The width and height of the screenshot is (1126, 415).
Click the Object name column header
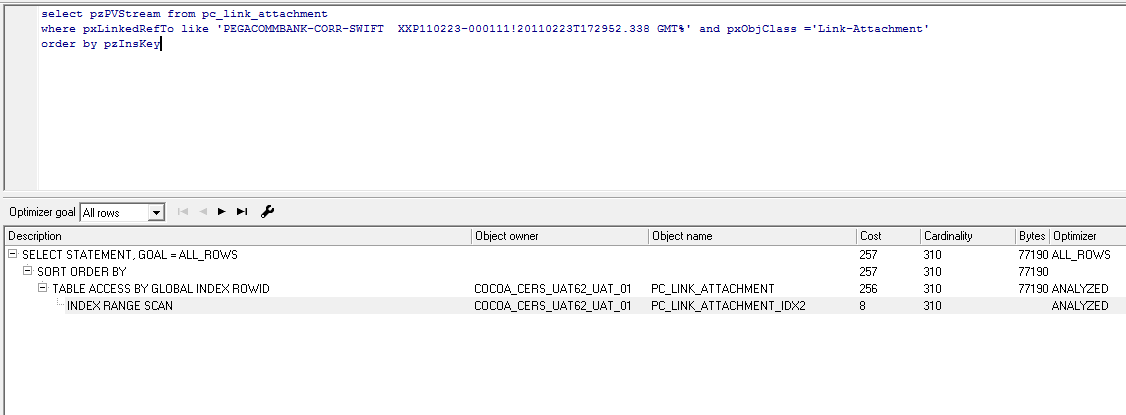[x=751, y=236]
